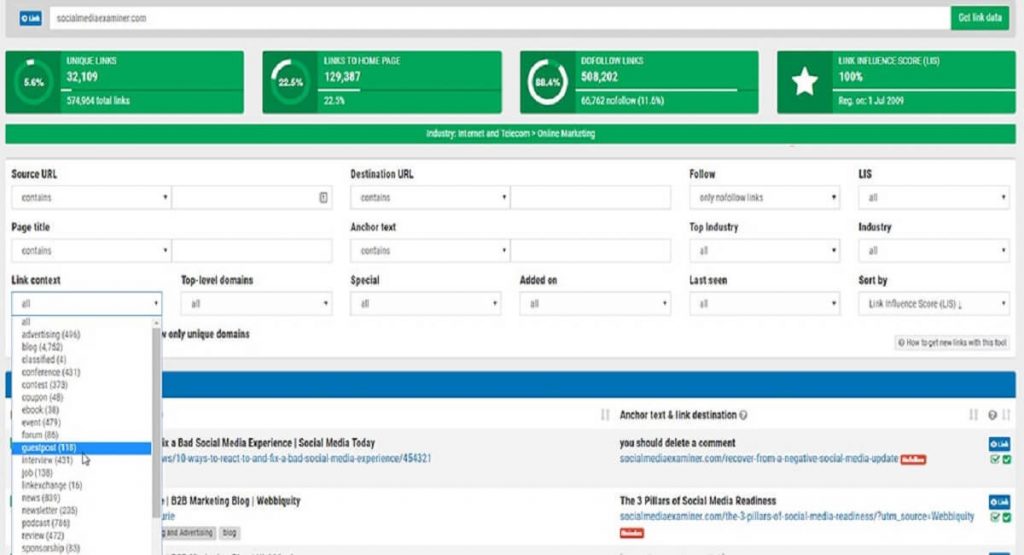Click the paste icon inside Source URL field
This screenshot has width=1024, height=555.
point(323,197)
